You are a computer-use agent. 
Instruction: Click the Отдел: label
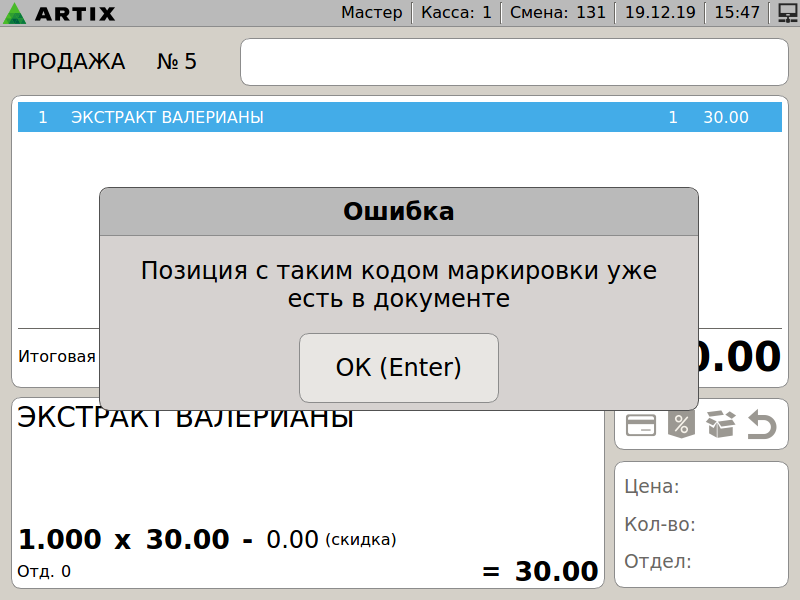658,562
